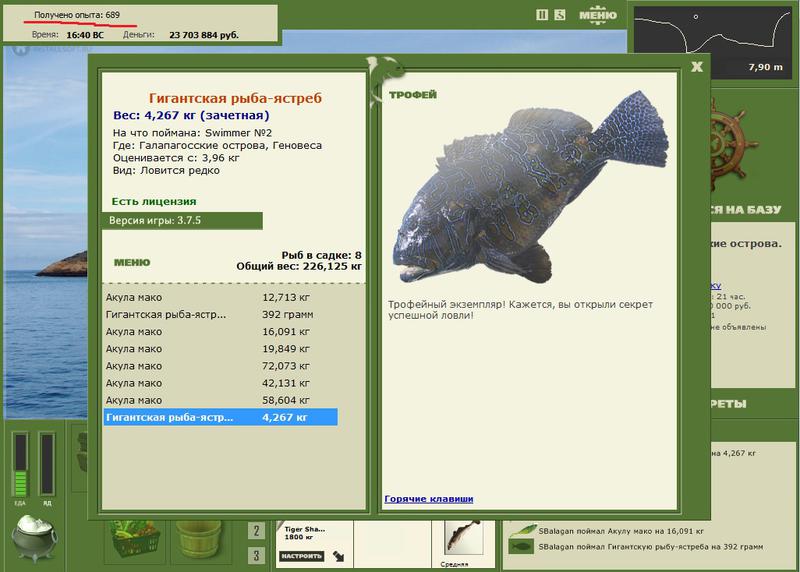
Task: Click the S icon beside pause
Action: 560,15
